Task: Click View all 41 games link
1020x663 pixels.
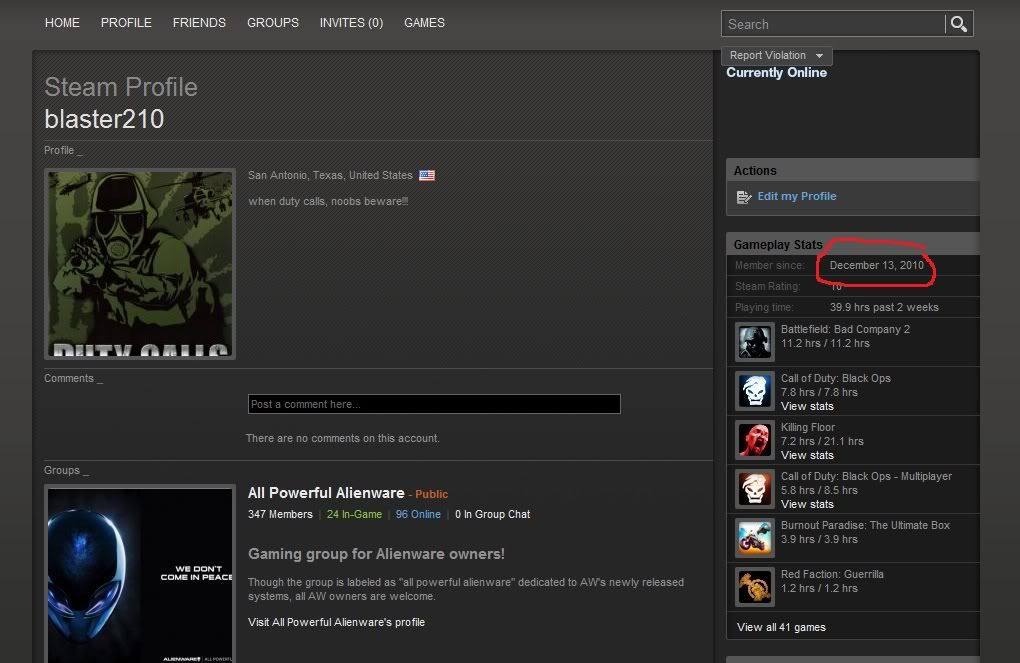Action: point(781,627)
